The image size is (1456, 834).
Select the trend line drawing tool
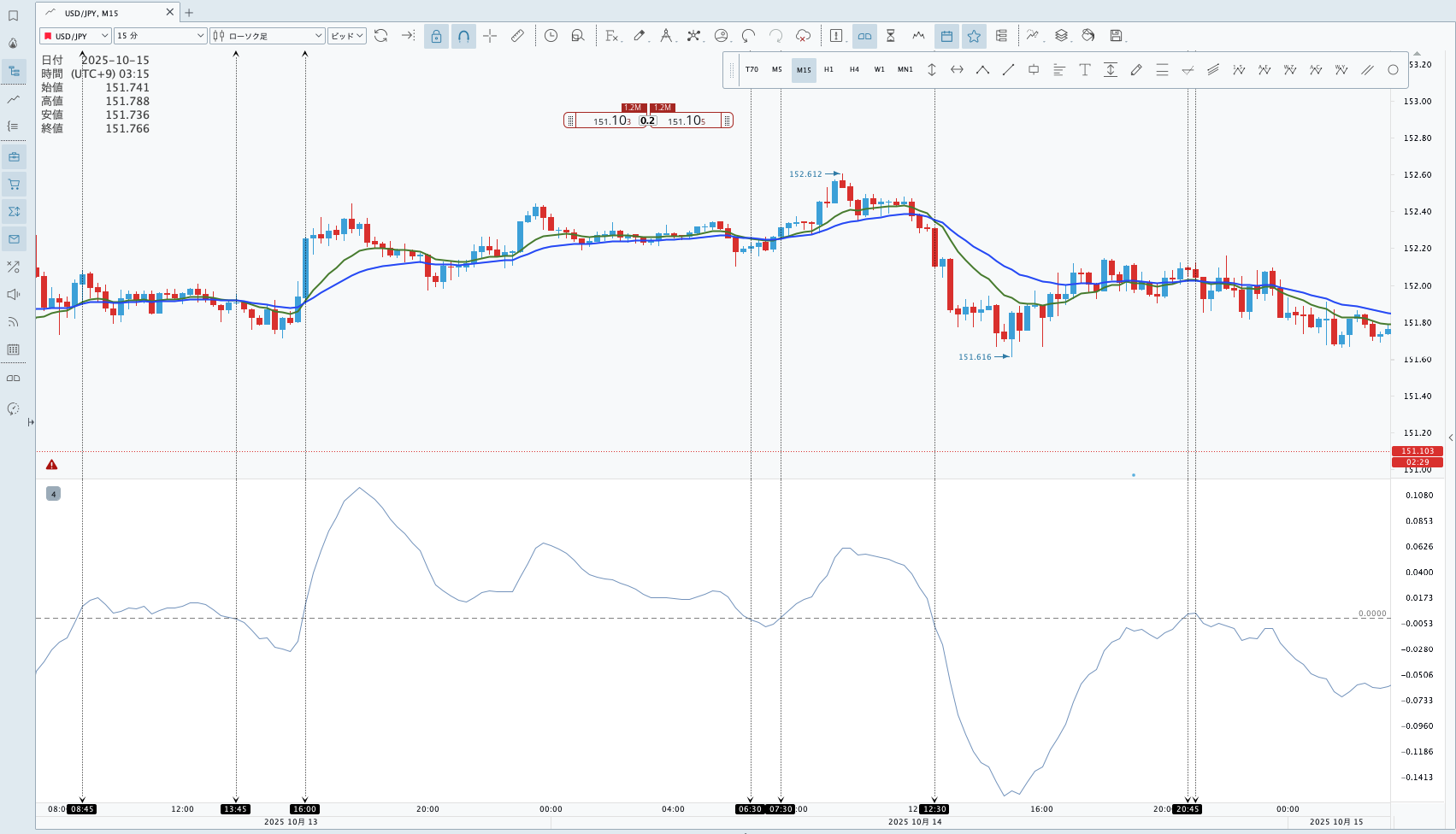pyautogui.click(x=1008, y=70)
